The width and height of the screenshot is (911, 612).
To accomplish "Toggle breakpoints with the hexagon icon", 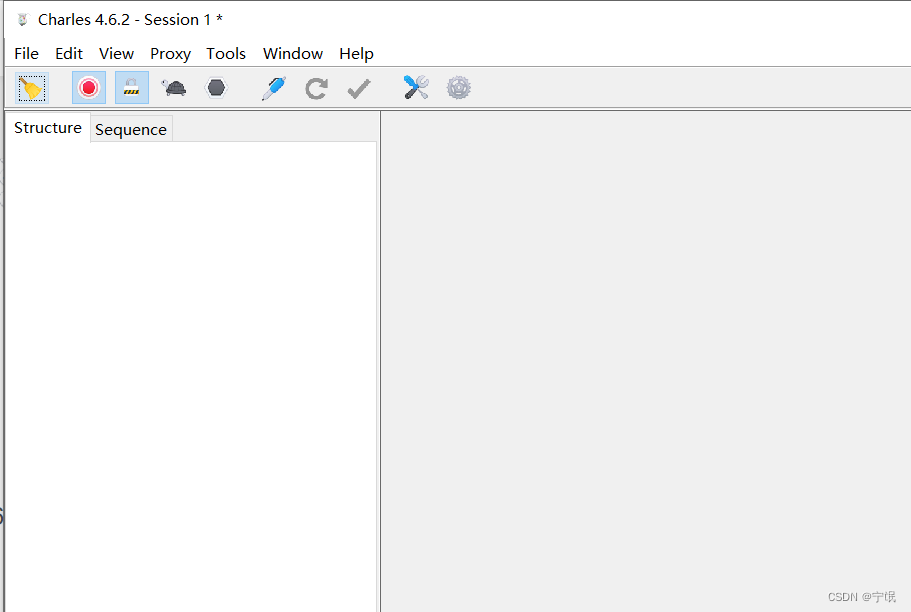I will coord(216,88).
